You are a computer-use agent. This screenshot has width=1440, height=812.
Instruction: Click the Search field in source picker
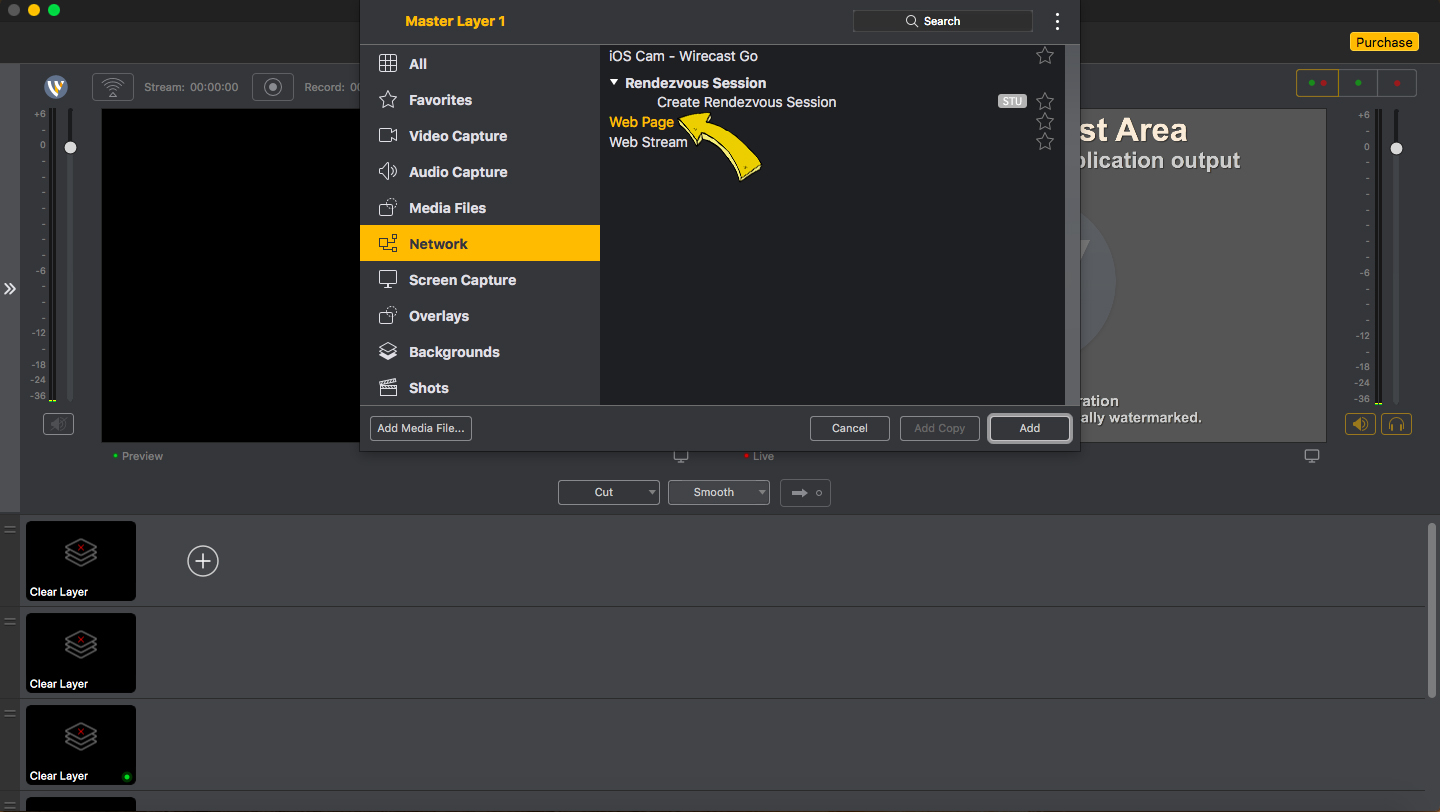[942, 21]
